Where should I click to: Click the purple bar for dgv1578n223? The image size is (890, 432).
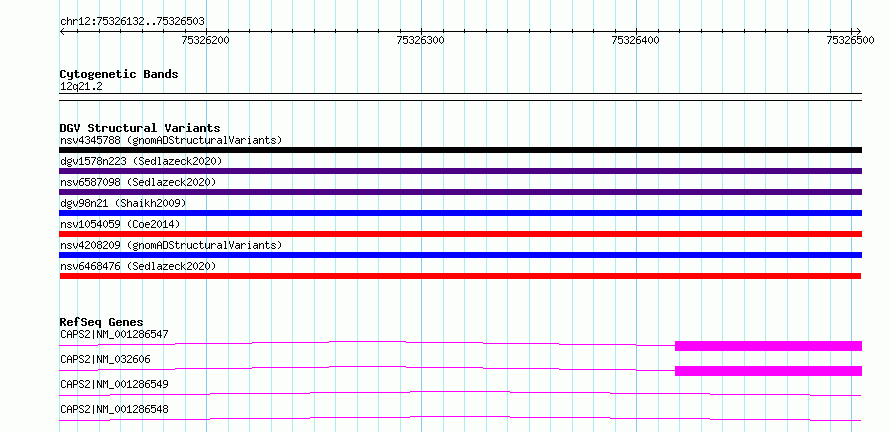460,171
